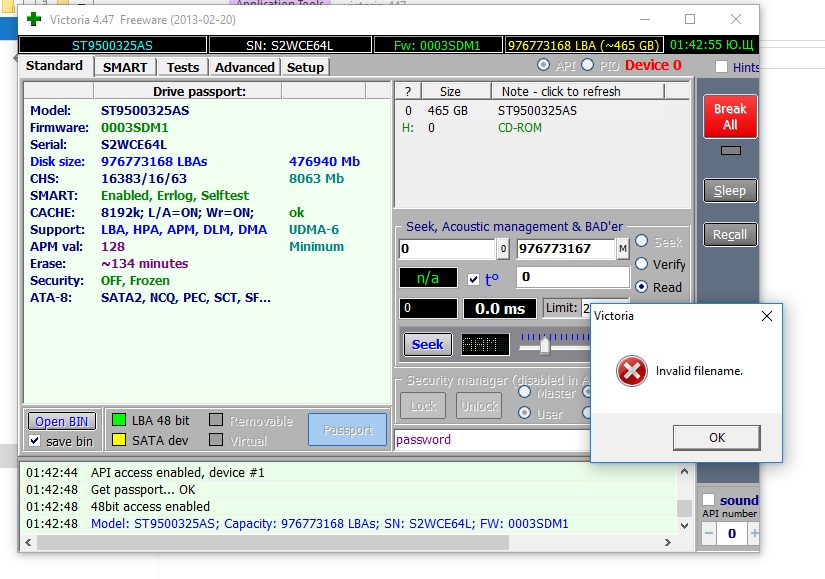Minimize the Victoria window
The image size is (825, 579).
[645, 19]
